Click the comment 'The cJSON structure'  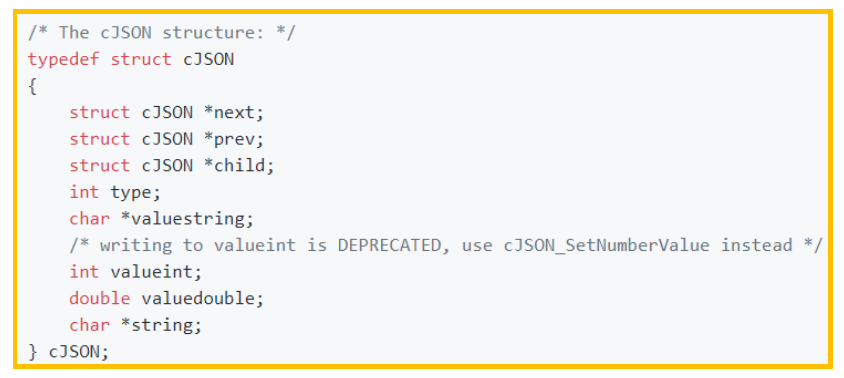tap(161, 32)
